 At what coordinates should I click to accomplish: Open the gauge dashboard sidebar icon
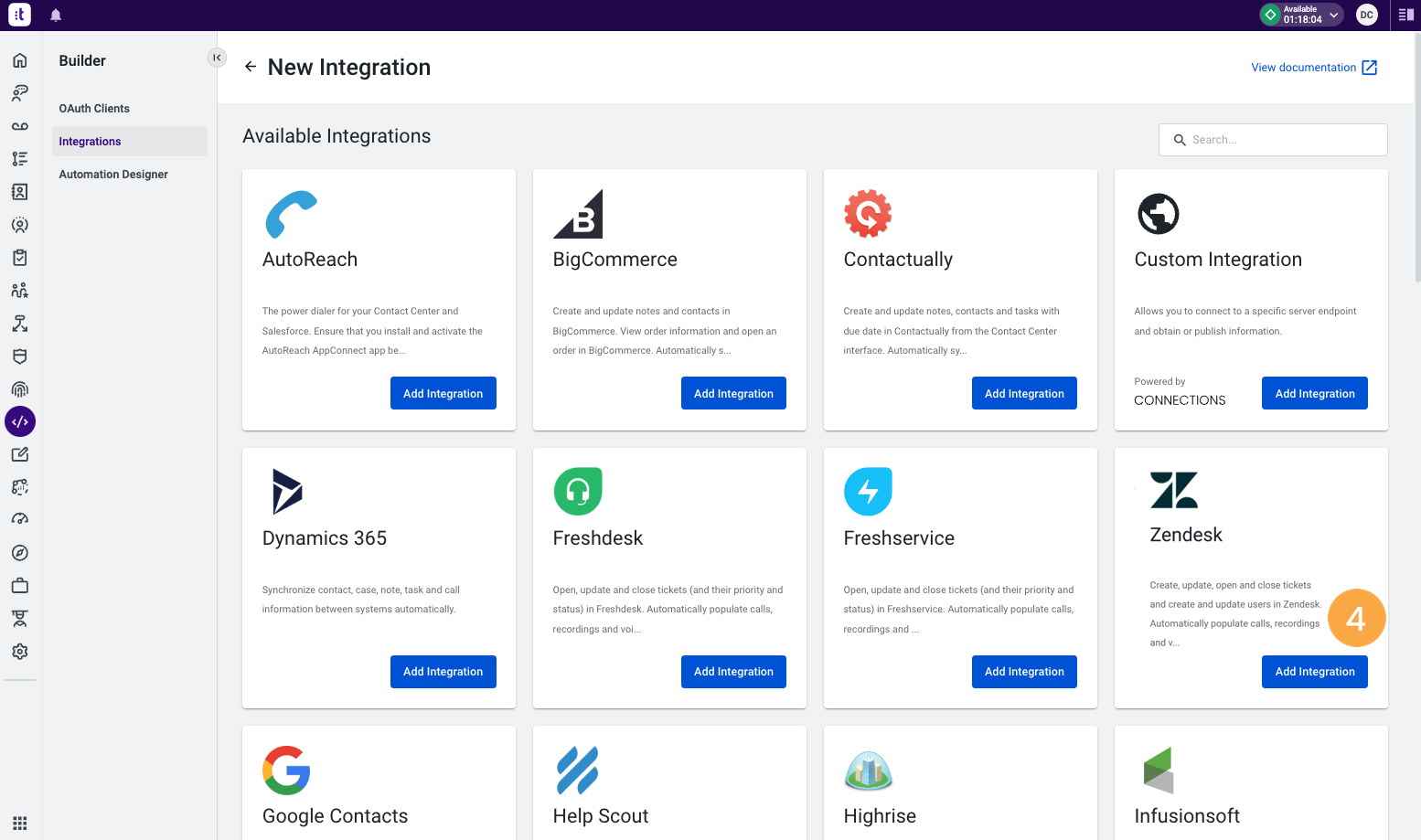20,520
